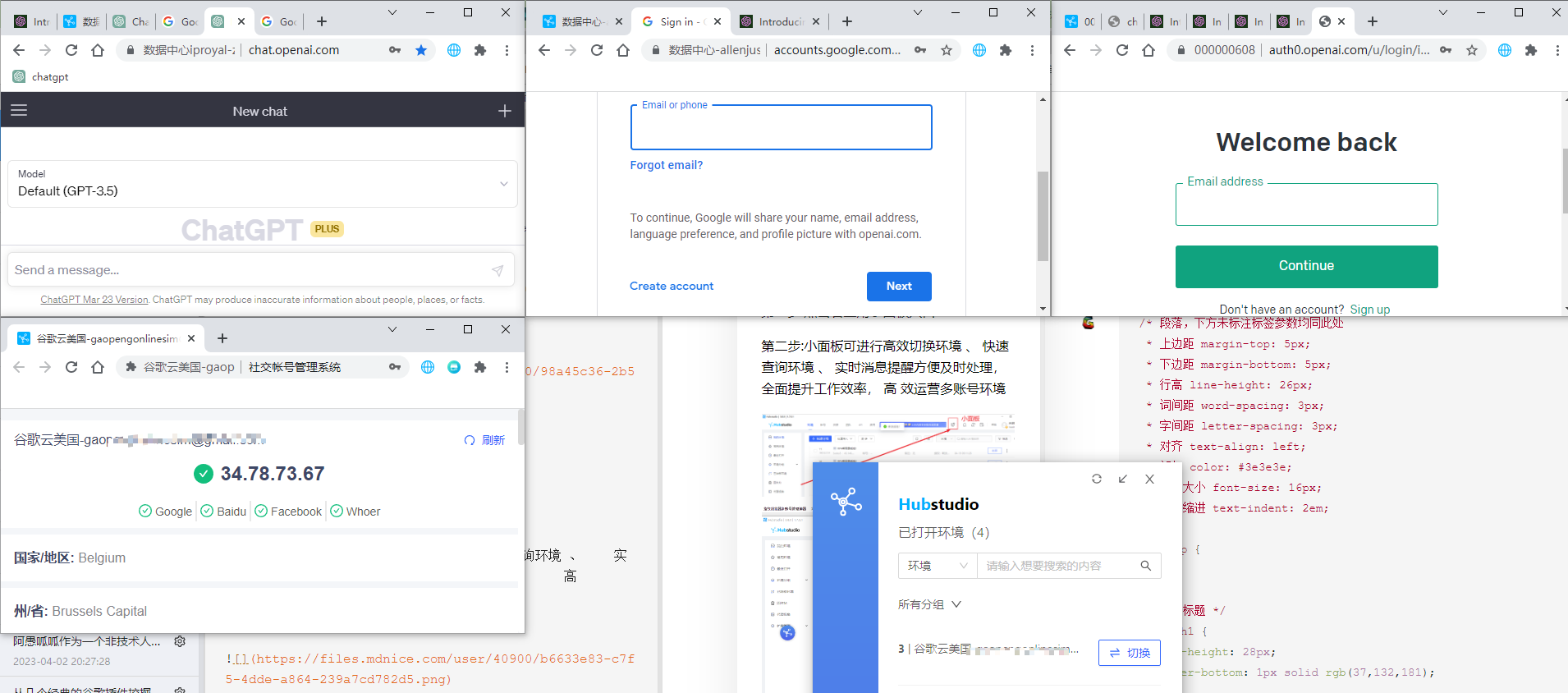Click the Sign up link
The width and height of the screenshot is (1568, 693).
tap(1370, 310)
